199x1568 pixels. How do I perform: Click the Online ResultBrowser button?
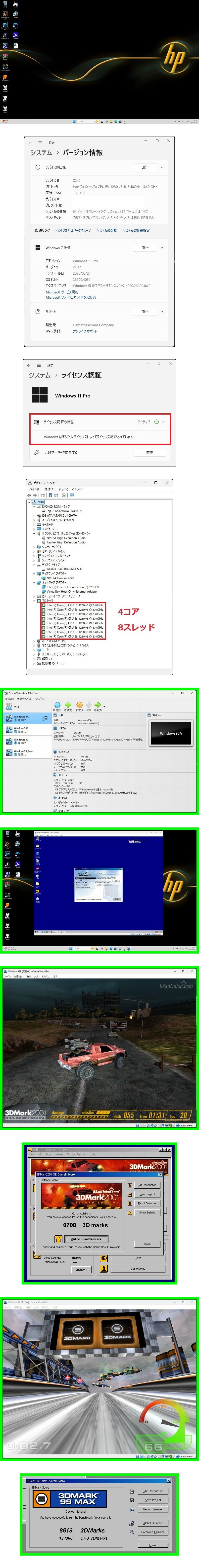click(x=86, y=1239)
